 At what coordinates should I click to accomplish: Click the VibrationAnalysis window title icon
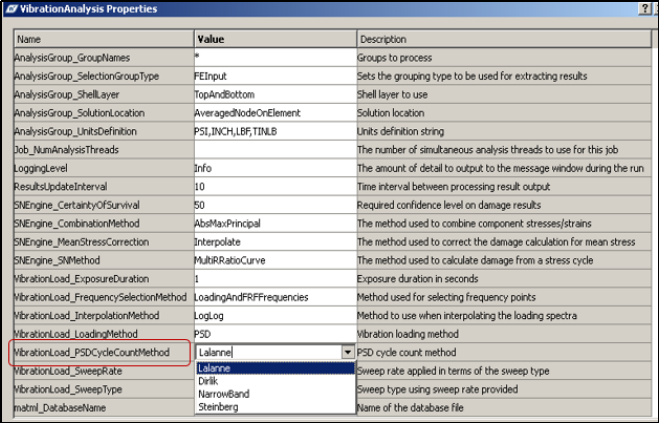coord(9,8)
